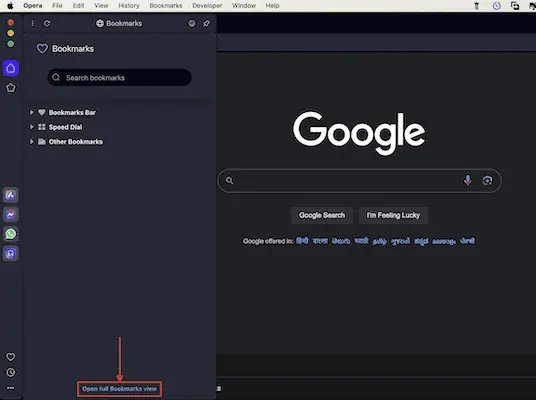Screen dimensions: 536x400
Task: Click the globe icon beside the pin
Action: [x=192, y=23]
